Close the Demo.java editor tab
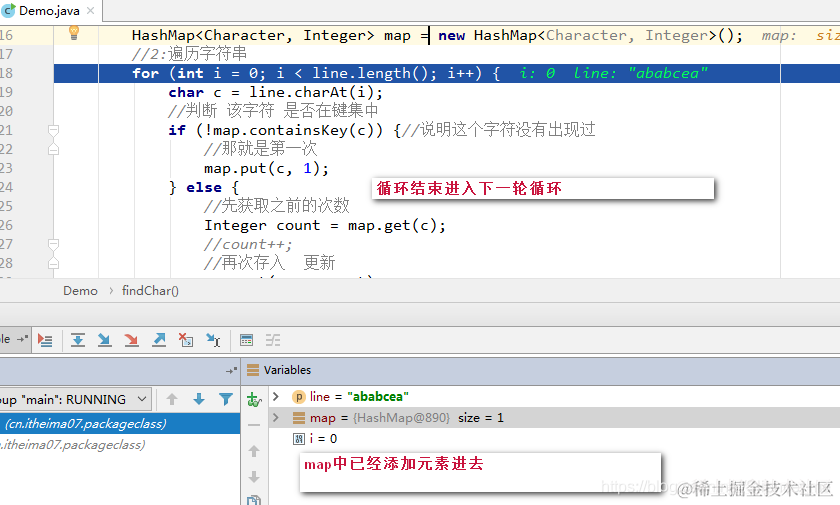 click(91, 10)
